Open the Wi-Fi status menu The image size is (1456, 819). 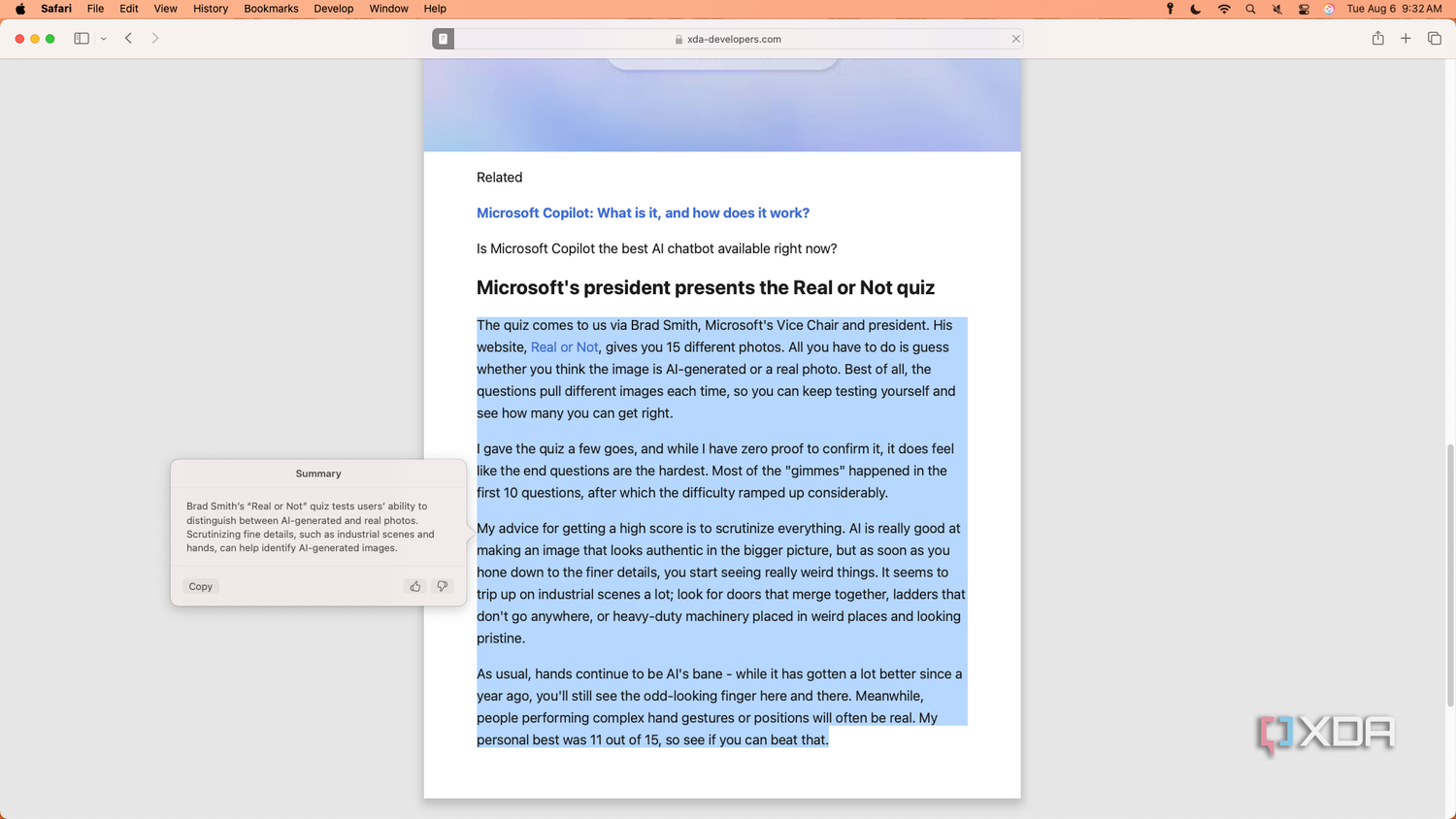(x=1224, y=9)
